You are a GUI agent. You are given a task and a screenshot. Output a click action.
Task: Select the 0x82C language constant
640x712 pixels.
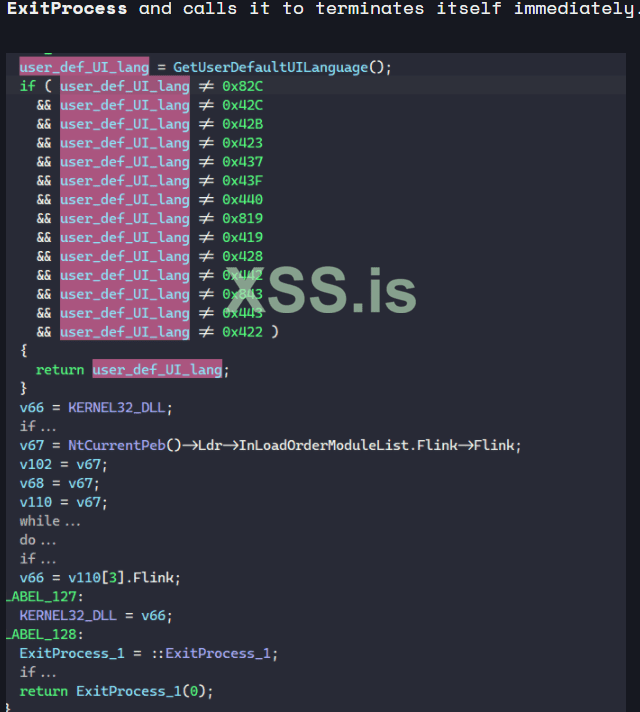pyautogui.click(x=243, y=86)
